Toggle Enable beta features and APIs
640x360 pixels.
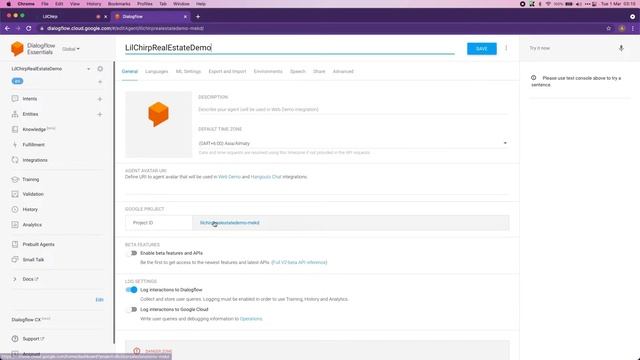click(131, 253)
